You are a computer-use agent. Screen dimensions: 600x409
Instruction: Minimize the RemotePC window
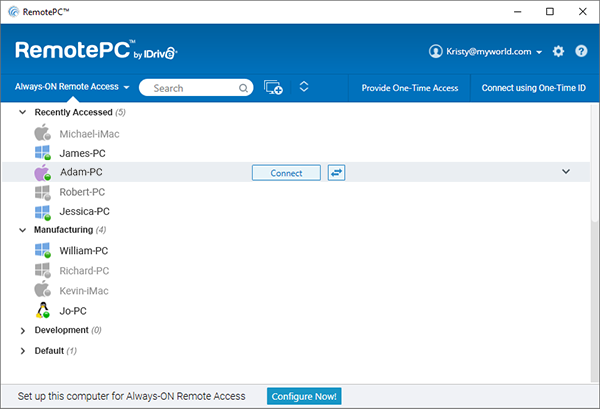[517, 12]
